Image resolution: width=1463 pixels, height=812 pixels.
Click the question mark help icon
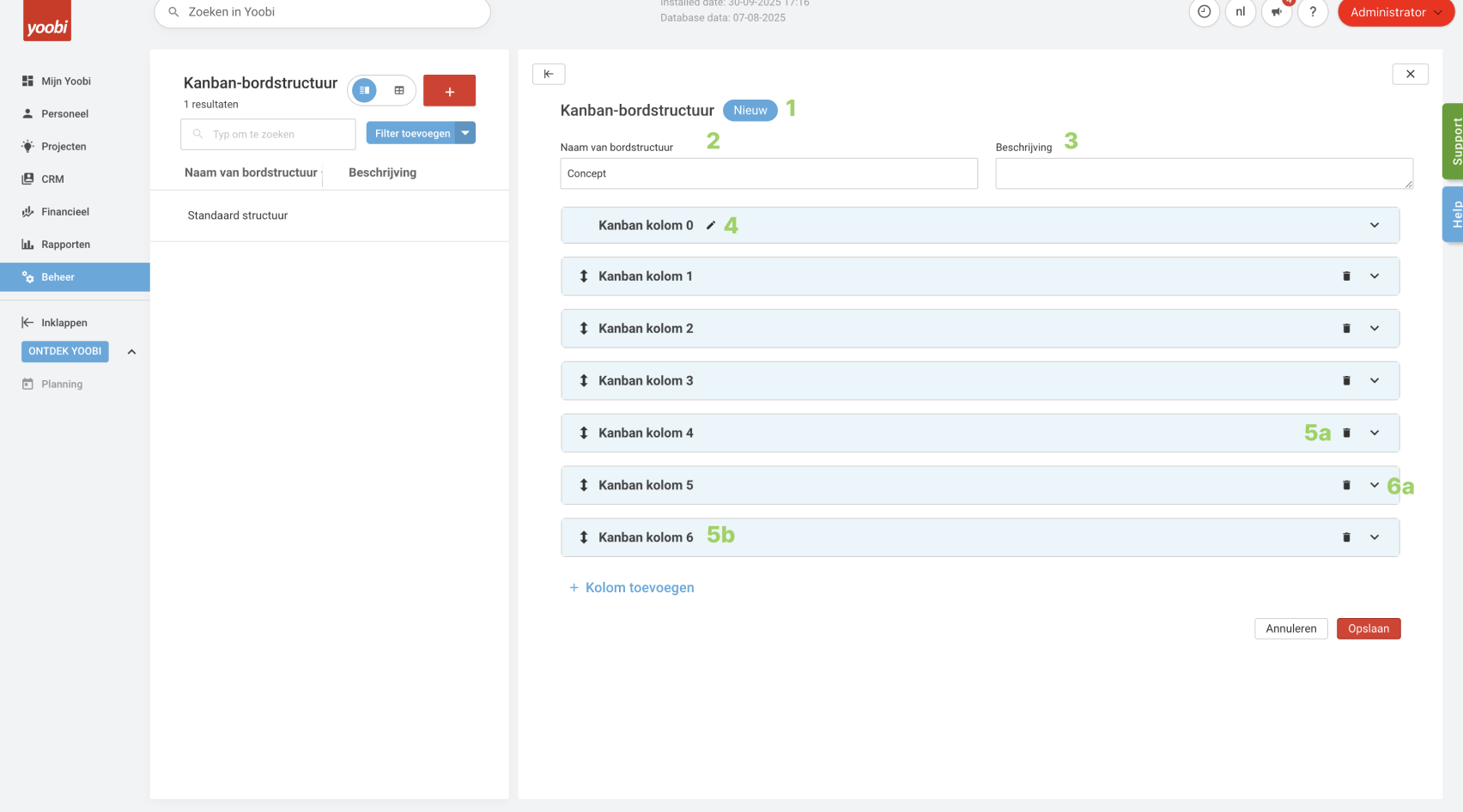tap(1313, 12)
